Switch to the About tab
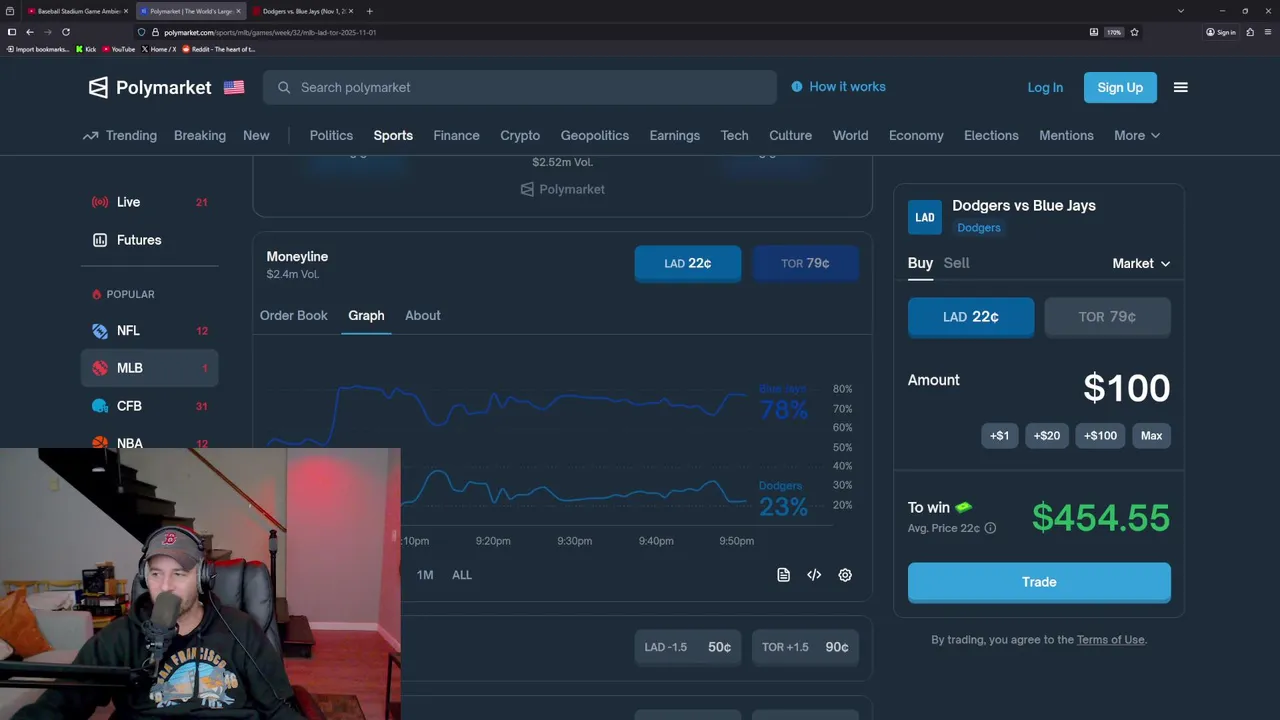 [423, 316]
